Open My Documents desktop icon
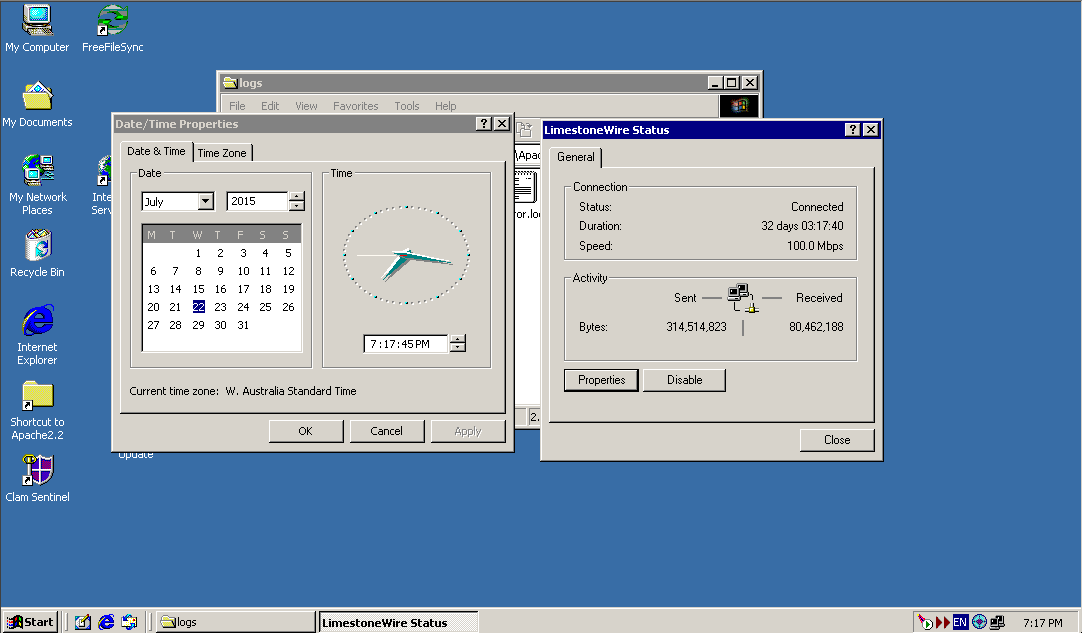This screenshot has width=1082, height=633. click(37, 104)
